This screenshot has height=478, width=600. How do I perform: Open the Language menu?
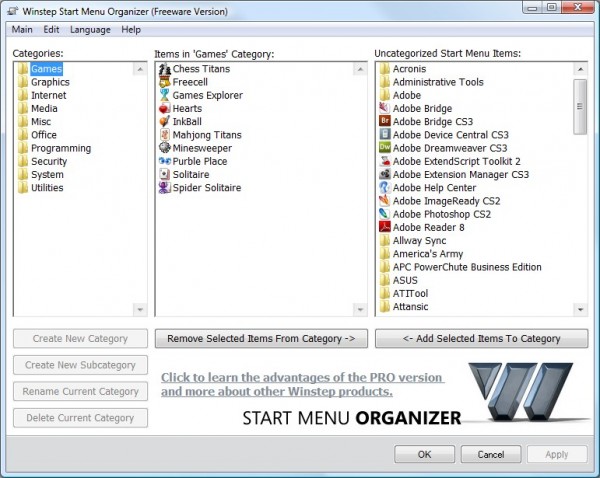90,30
